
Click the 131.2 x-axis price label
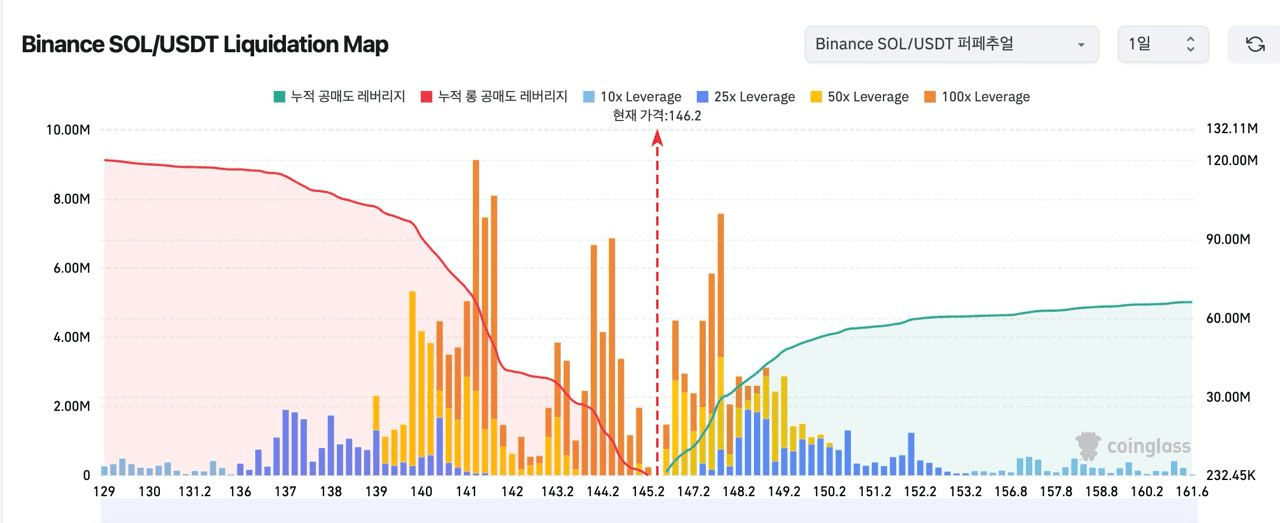(x=194, y=492)
